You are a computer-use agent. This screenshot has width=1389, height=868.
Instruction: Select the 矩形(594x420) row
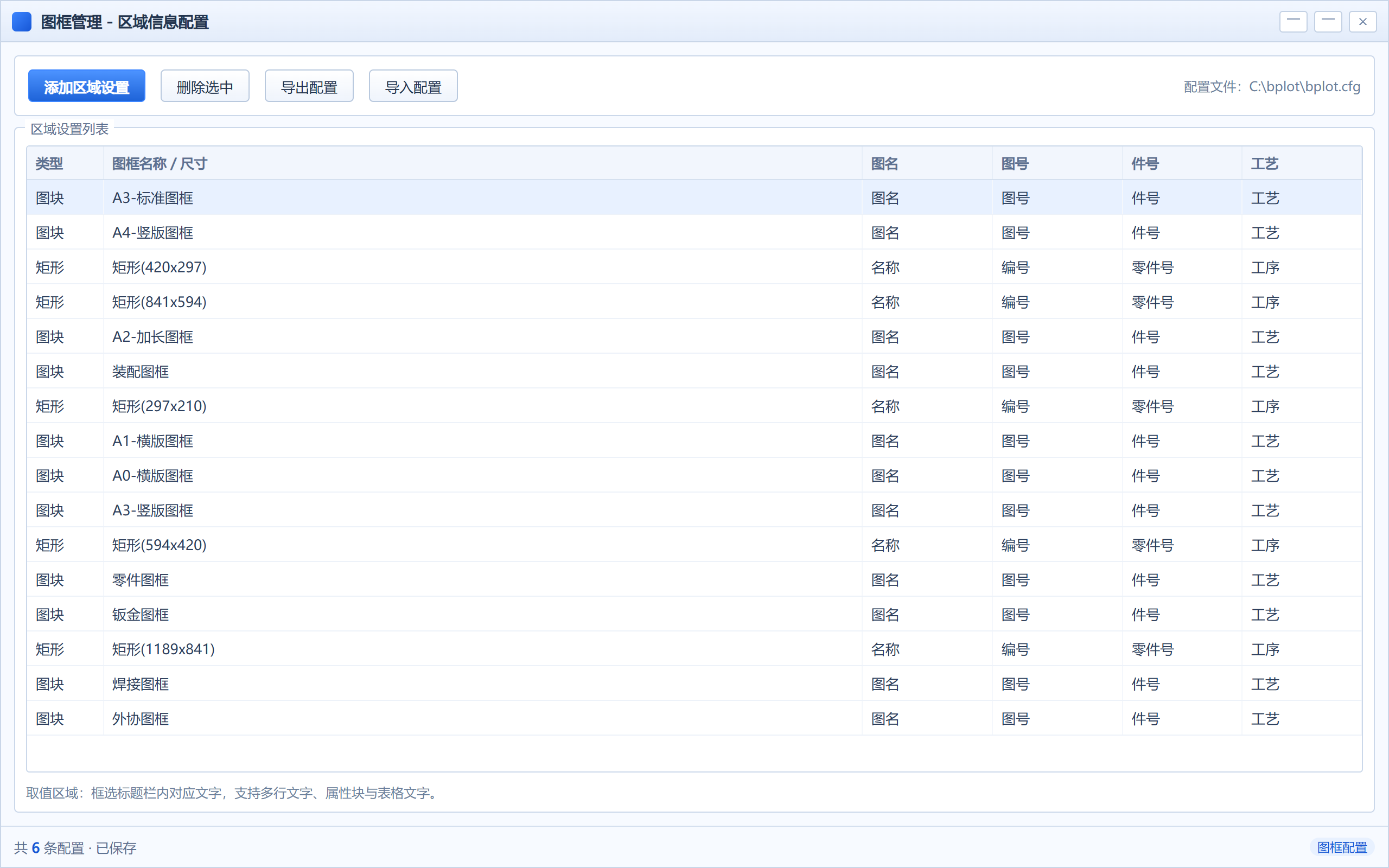[694, 545]
